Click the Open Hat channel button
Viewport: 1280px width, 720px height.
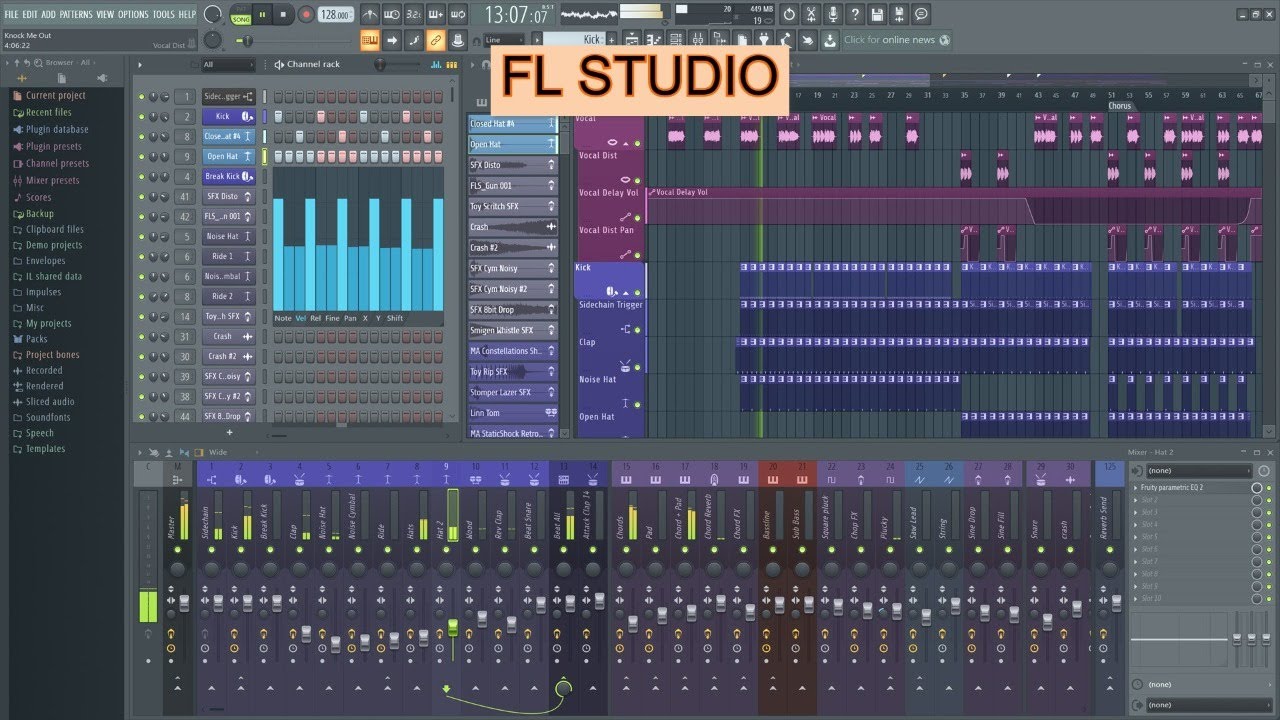point(229,156)
